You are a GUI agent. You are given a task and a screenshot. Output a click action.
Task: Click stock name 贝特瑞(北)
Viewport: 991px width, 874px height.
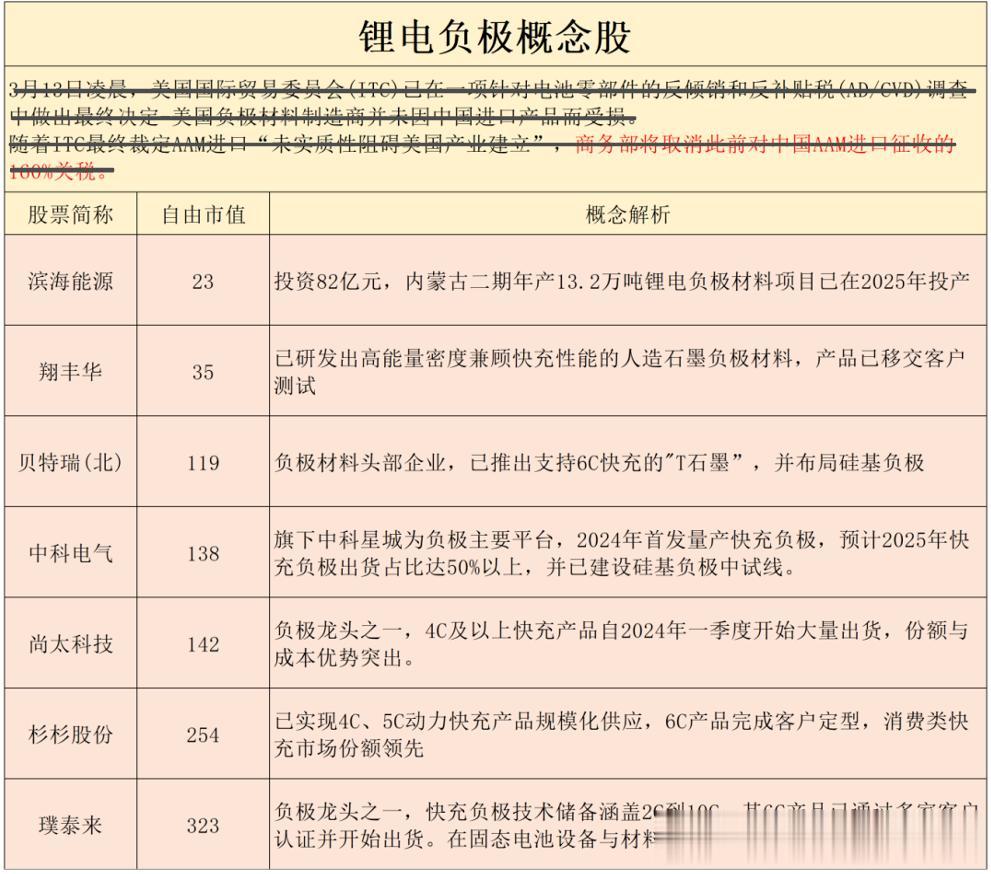coord(70,463)
